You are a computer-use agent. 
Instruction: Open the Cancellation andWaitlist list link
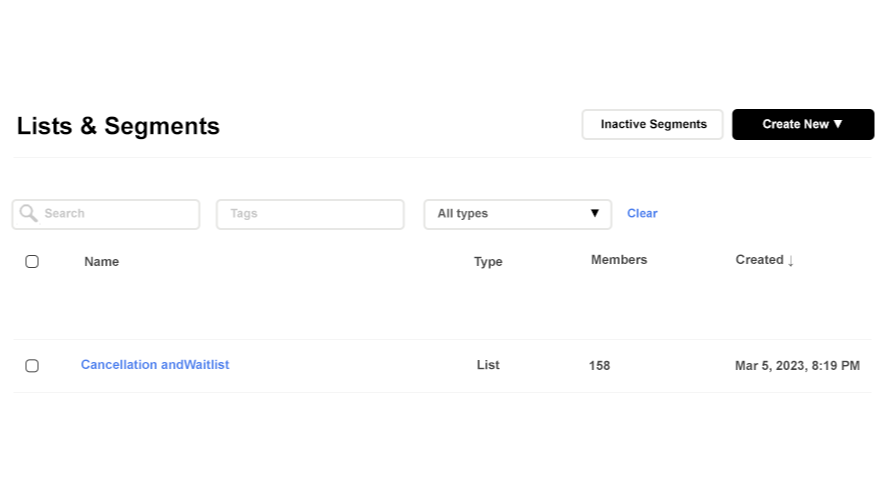[155, 365]
